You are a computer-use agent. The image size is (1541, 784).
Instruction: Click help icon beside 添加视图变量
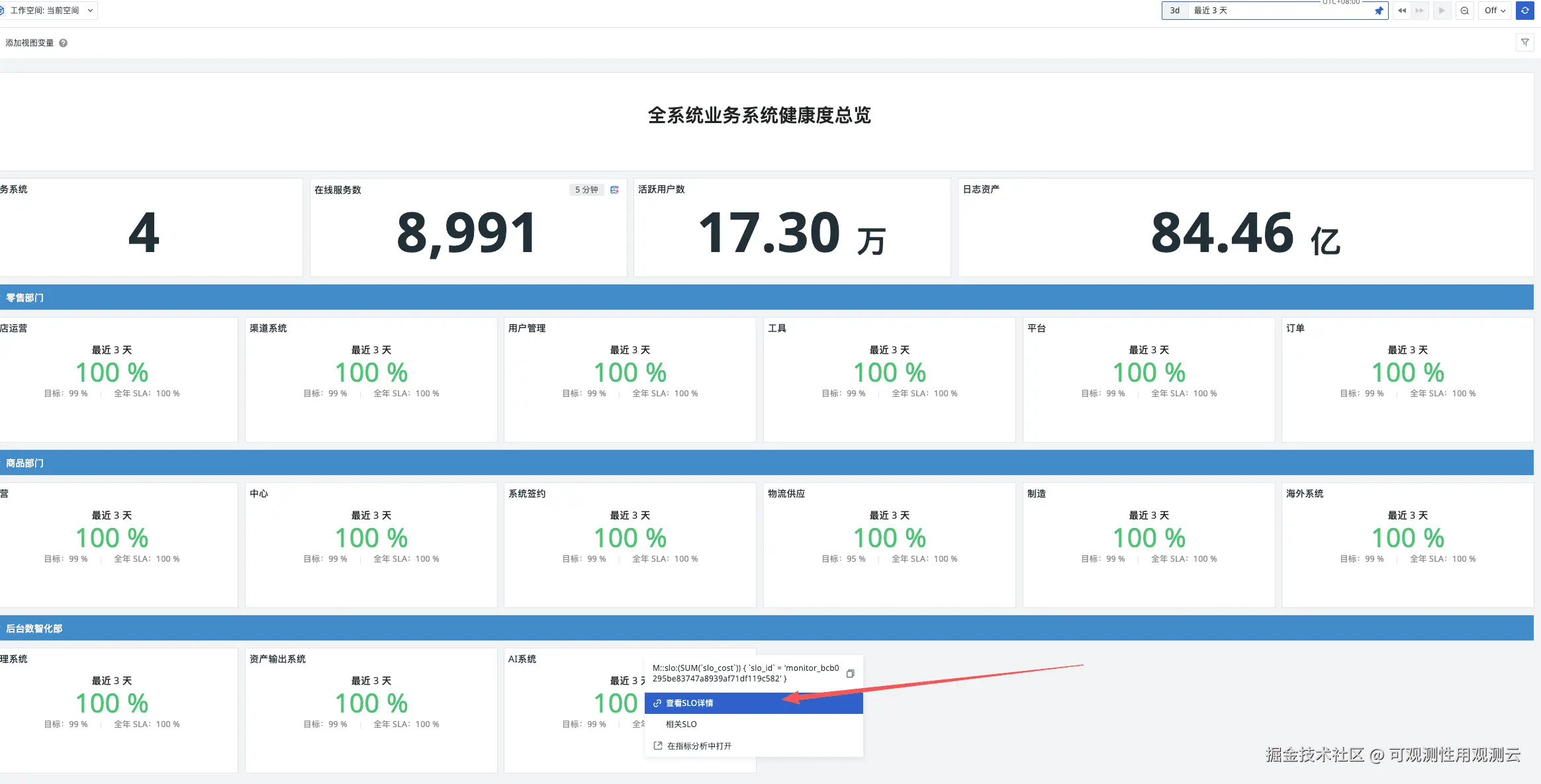64,43
